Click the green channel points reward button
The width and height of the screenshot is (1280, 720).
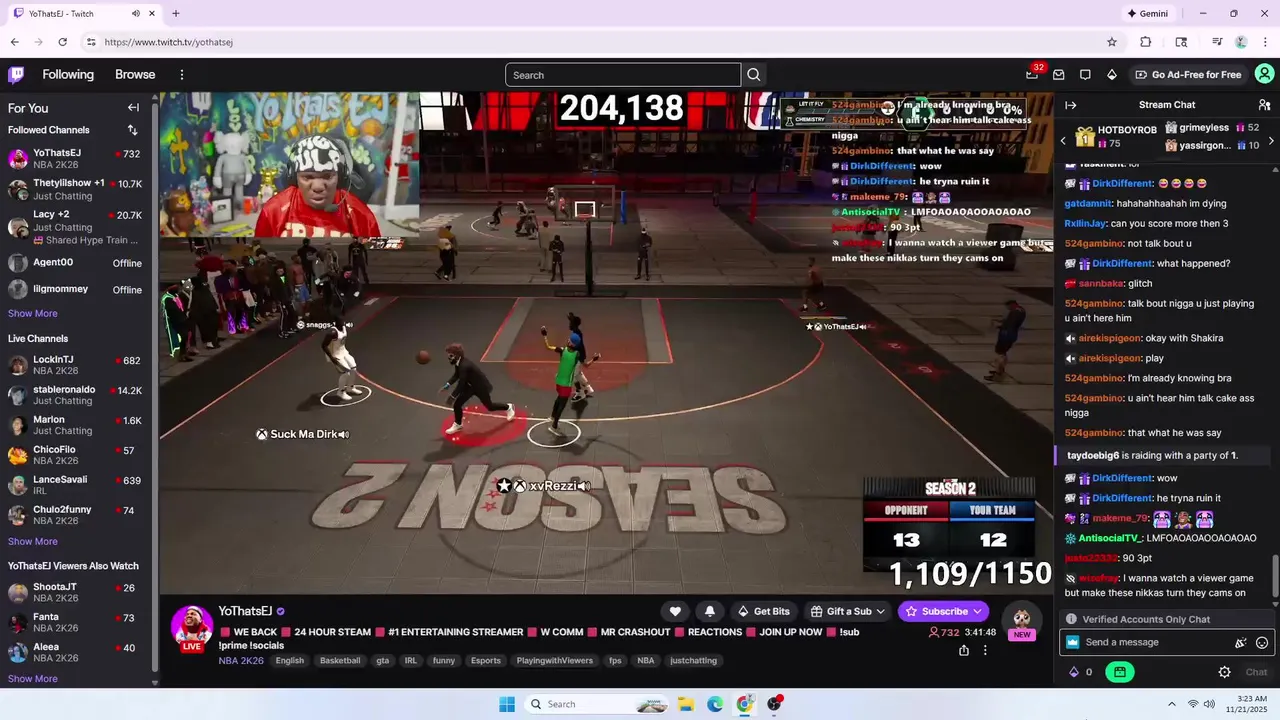(1119, 672)
